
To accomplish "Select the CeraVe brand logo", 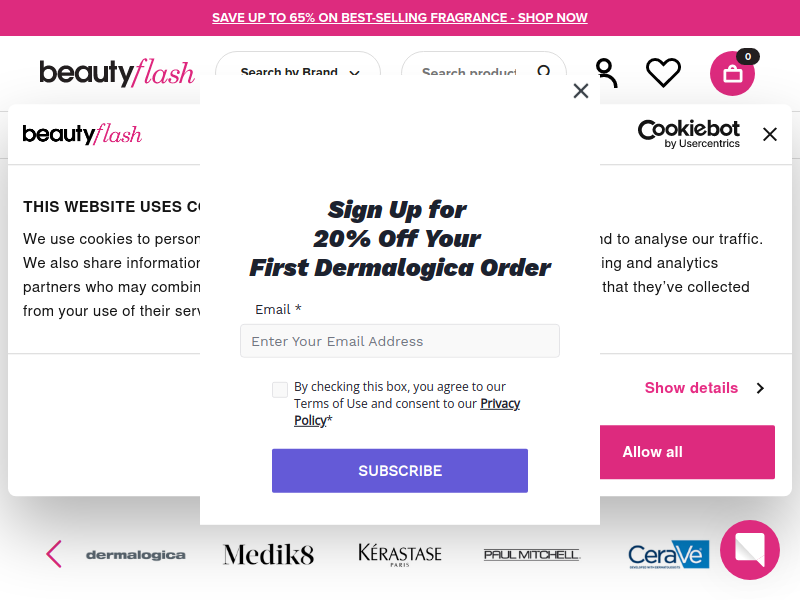I will click(668, 555).
